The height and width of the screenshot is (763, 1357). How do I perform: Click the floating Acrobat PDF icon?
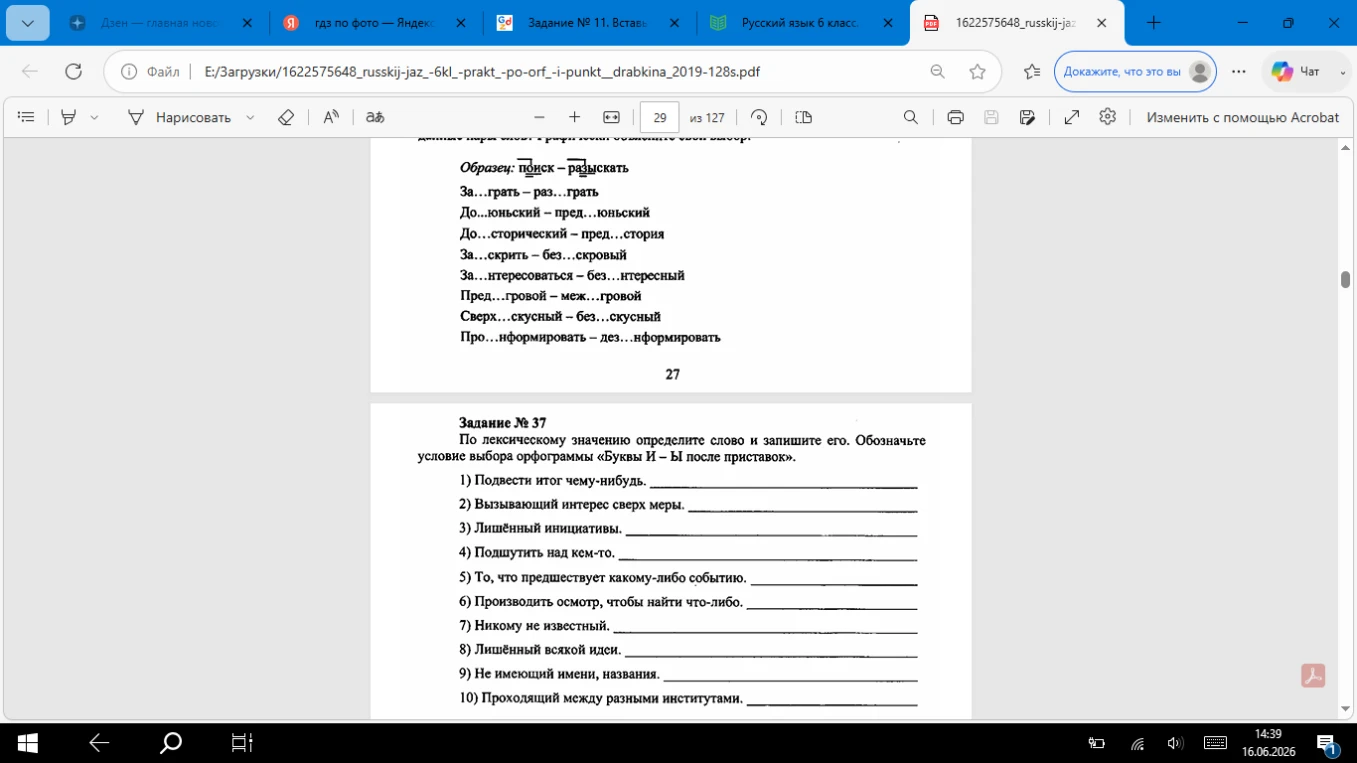click(1313, 676)
